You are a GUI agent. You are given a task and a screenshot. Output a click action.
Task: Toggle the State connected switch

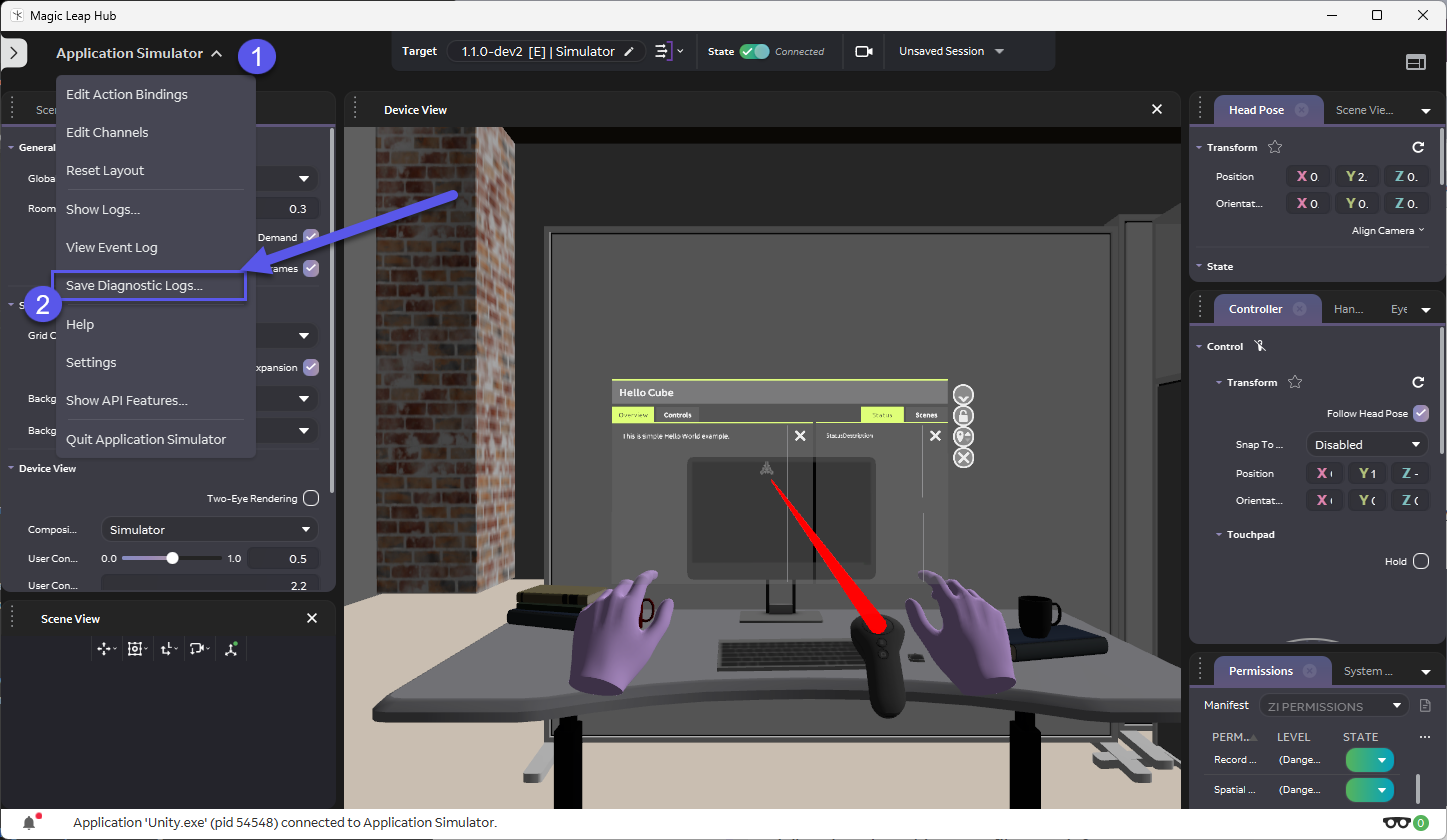coord(754,52)
